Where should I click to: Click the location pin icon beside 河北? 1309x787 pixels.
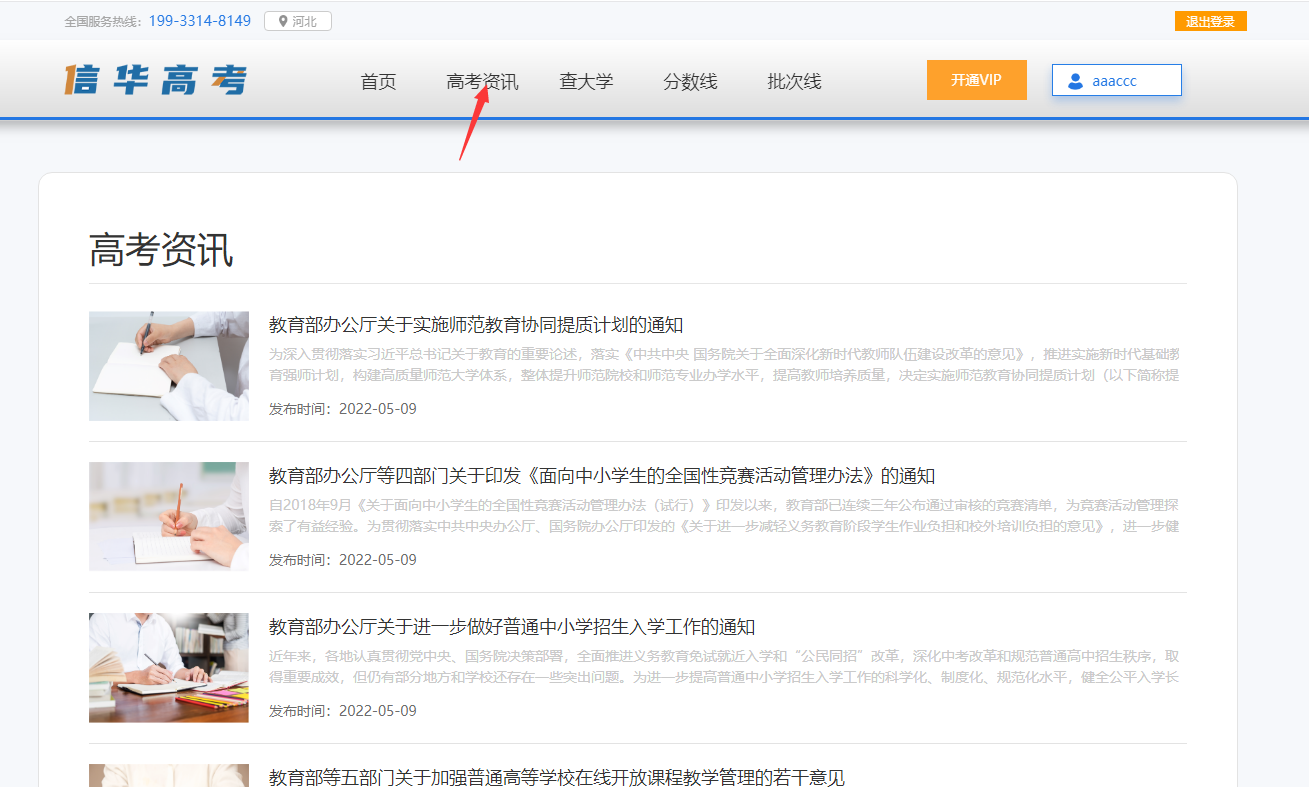click(x=283, y=21)
